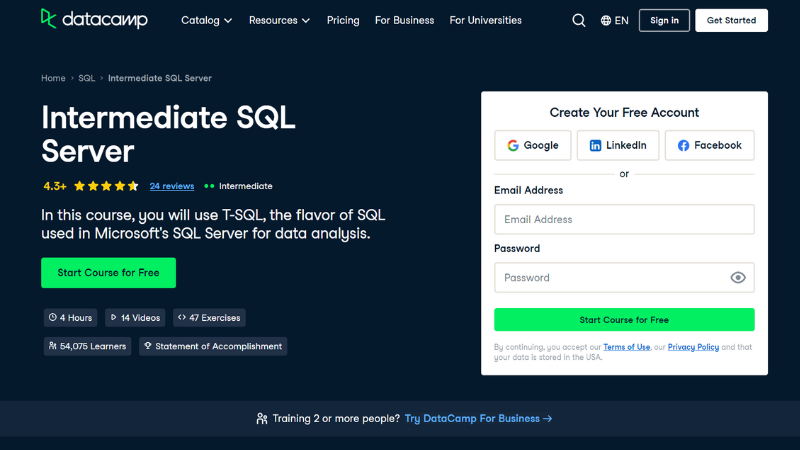Screen dimensions: 800x450
Task: Click Try DataCamp For Business link
Action: click(478, 418)
